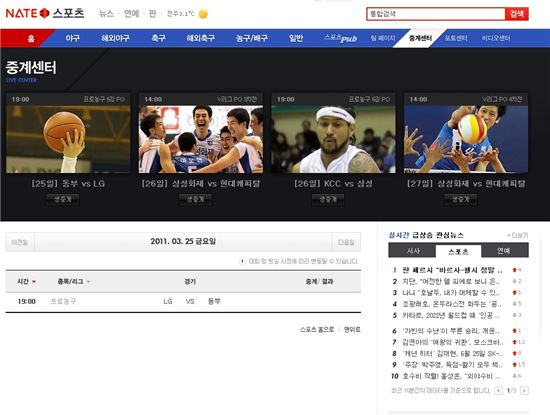Image resolution: width=550 pixels, height=415 pixels.
Task: Open rank 1 news headline about 바르사
Action: [x=452, y=270]
